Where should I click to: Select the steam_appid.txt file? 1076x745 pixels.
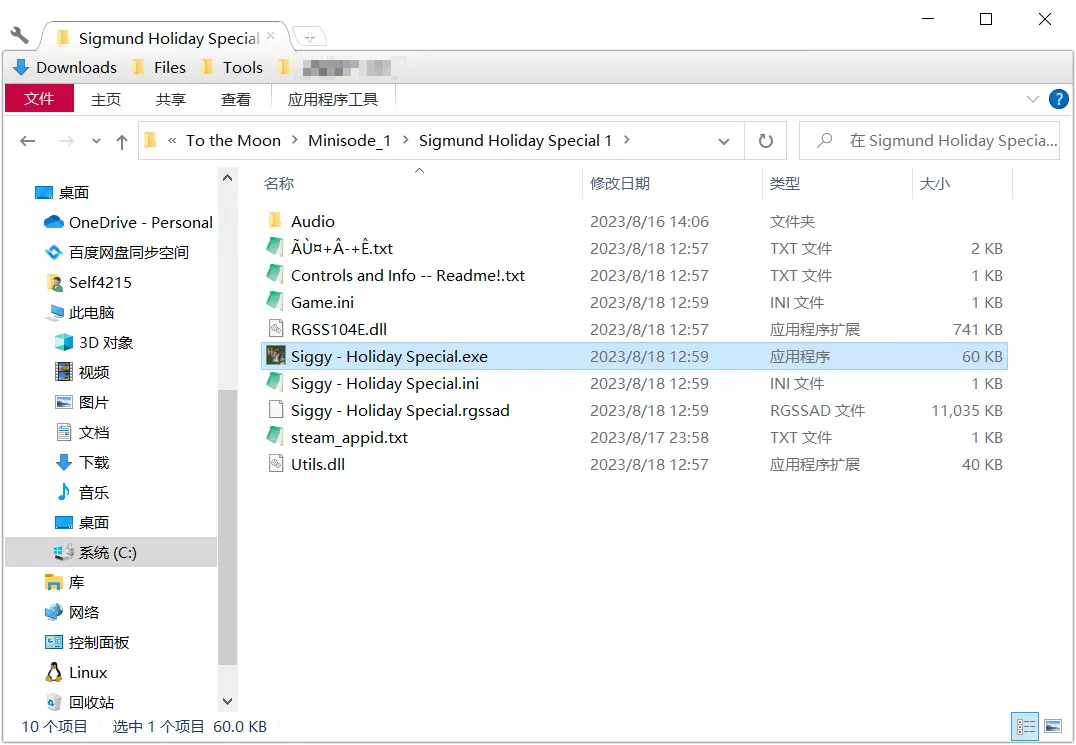click(349, 437)
